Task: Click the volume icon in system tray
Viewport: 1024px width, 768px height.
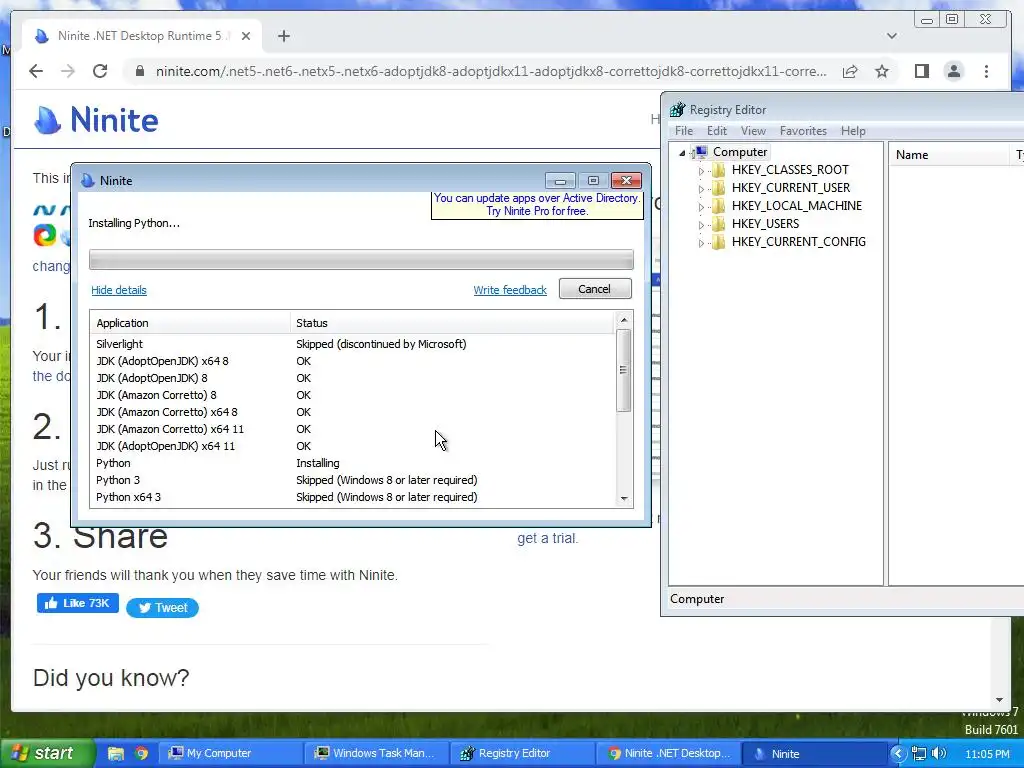Action: click(x=939, y=754)
